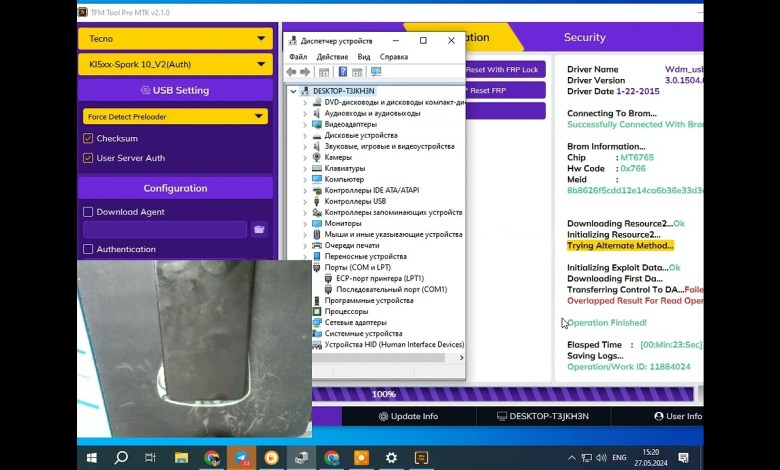
Task: Click the Контроллеры USB plug icon
Action: pyautogui.click(x=316, y=201)
